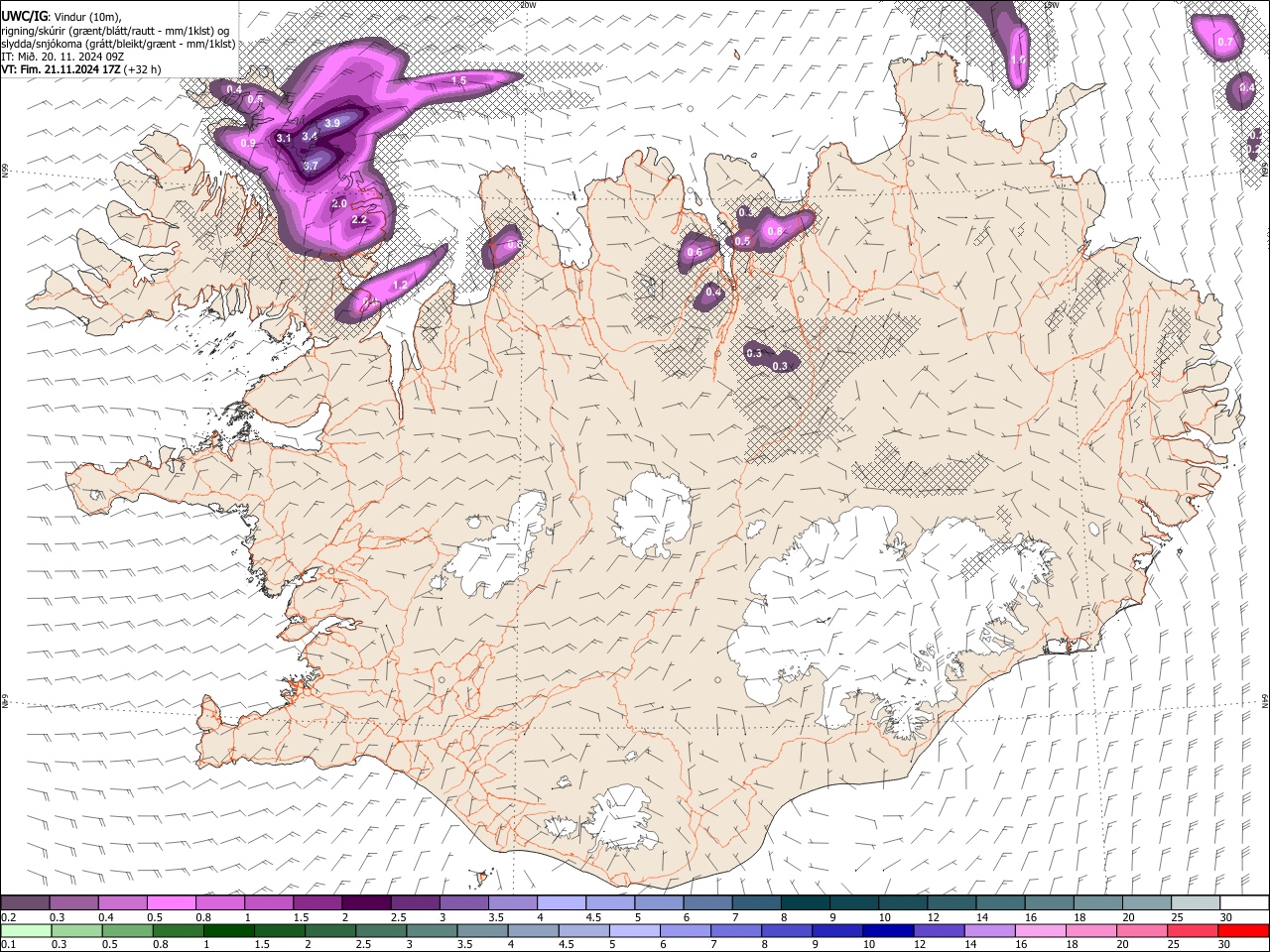Image resolution: width=1270 pixels, height=952 pixels.
Task: Click the bottom-row swatch between 0.5 and 0.8
Action: [x=126, y=930]
